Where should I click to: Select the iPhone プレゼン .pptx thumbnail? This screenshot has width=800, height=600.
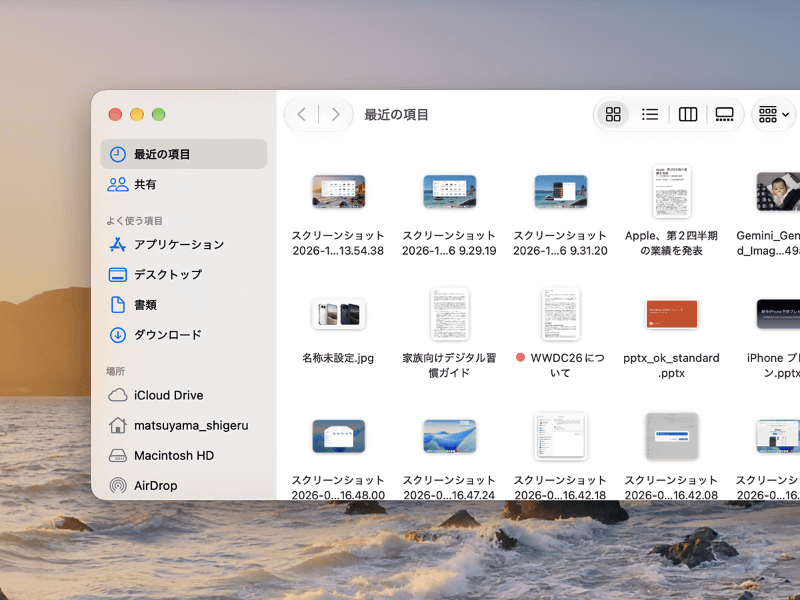tap(778, 314)
